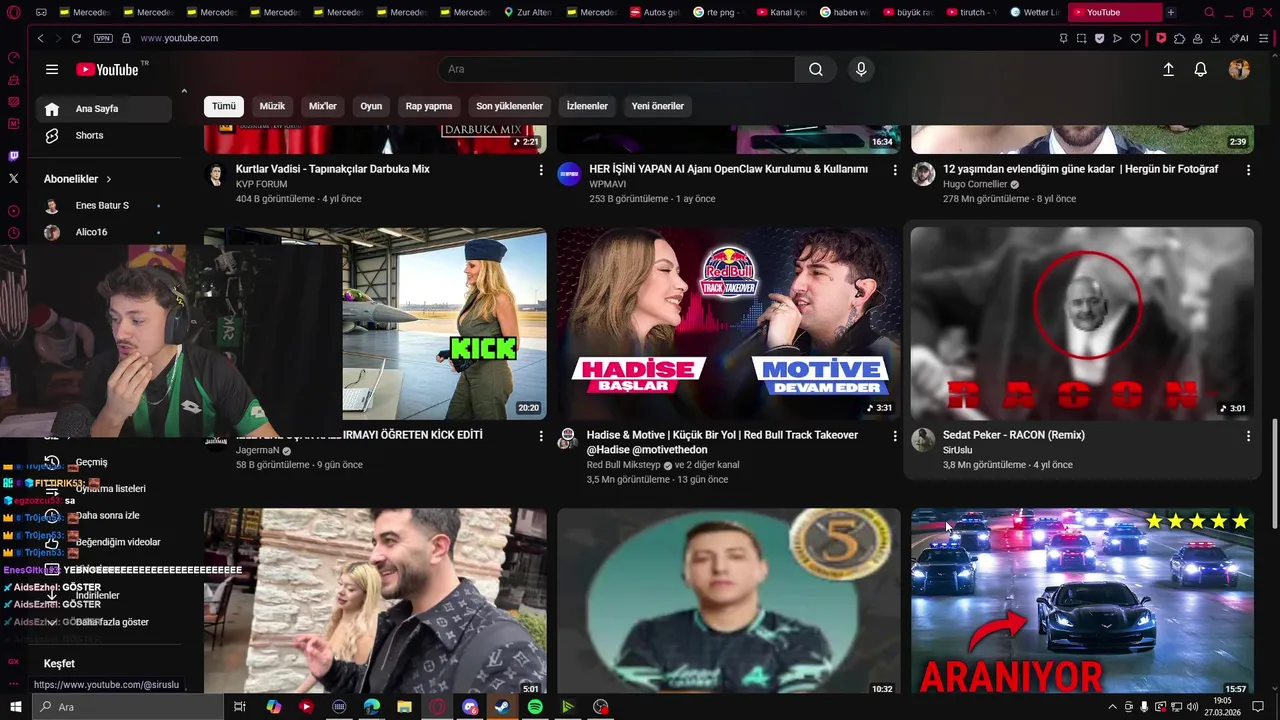
Task: Open options for Hergün bir Fotoğraf video
Action: 1248,170
